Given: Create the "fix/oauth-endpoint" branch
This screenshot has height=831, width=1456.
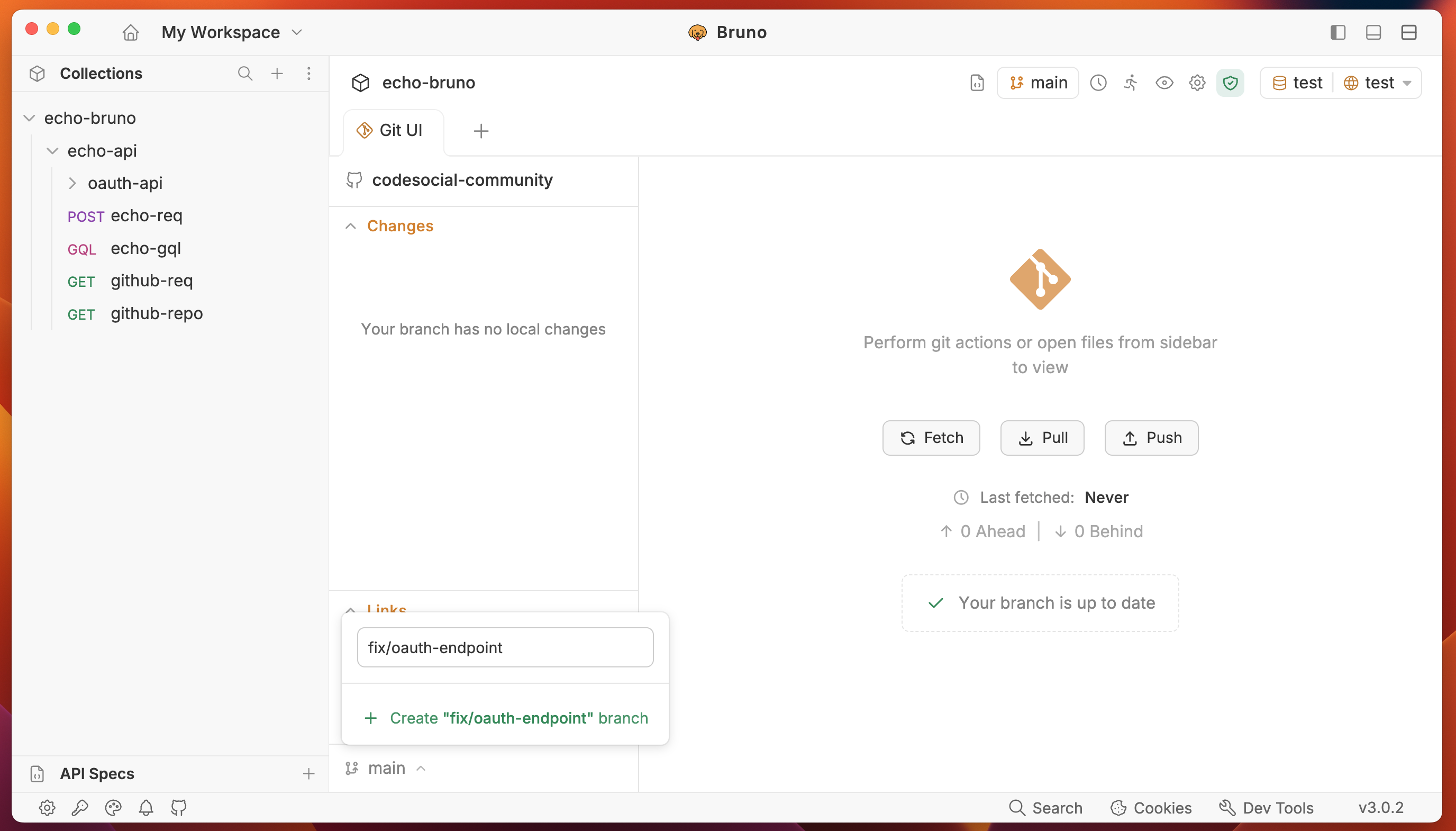Looking at the screenshot, I should click(x=506, y=718).
